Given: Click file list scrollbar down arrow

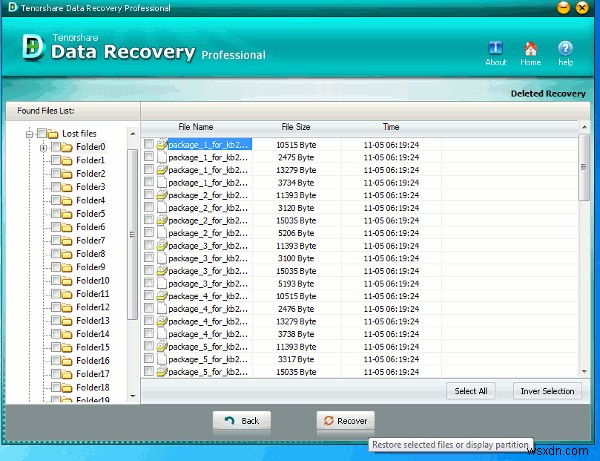Looking at the screenshot, I should tap(584, 371).
